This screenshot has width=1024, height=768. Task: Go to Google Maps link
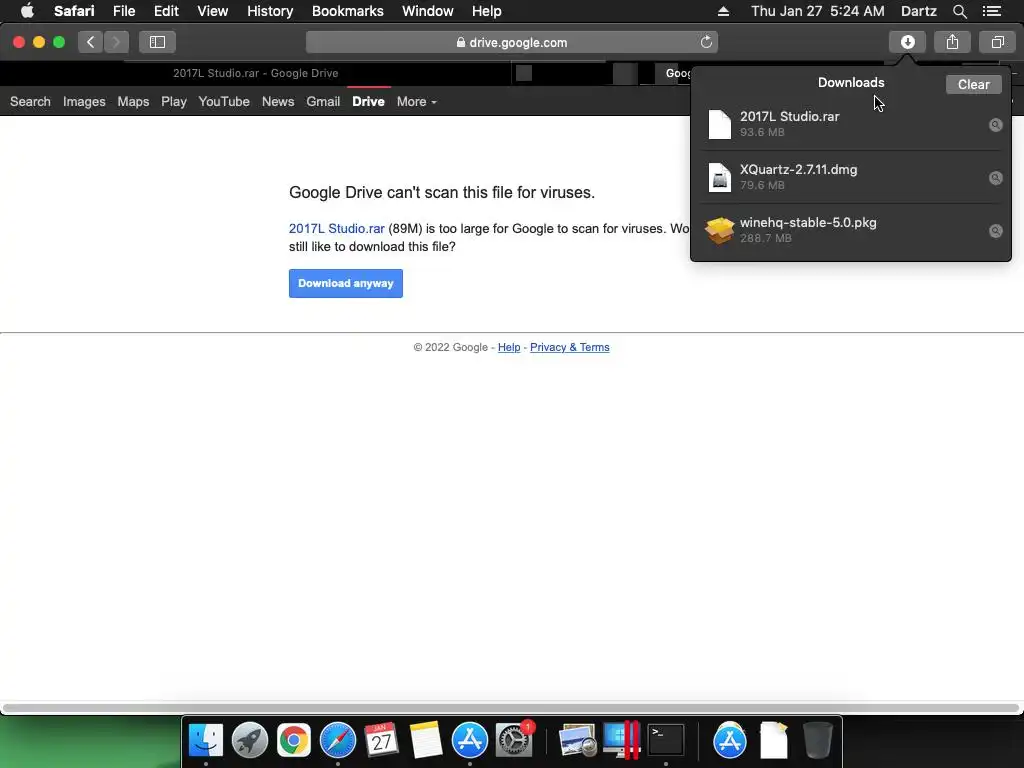(133, 102)
